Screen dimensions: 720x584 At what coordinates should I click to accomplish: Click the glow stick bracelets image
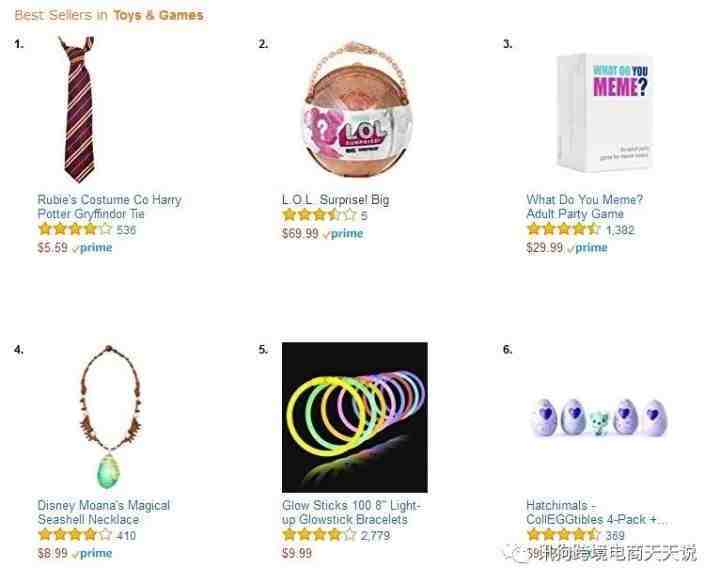(x=355, y=417)
